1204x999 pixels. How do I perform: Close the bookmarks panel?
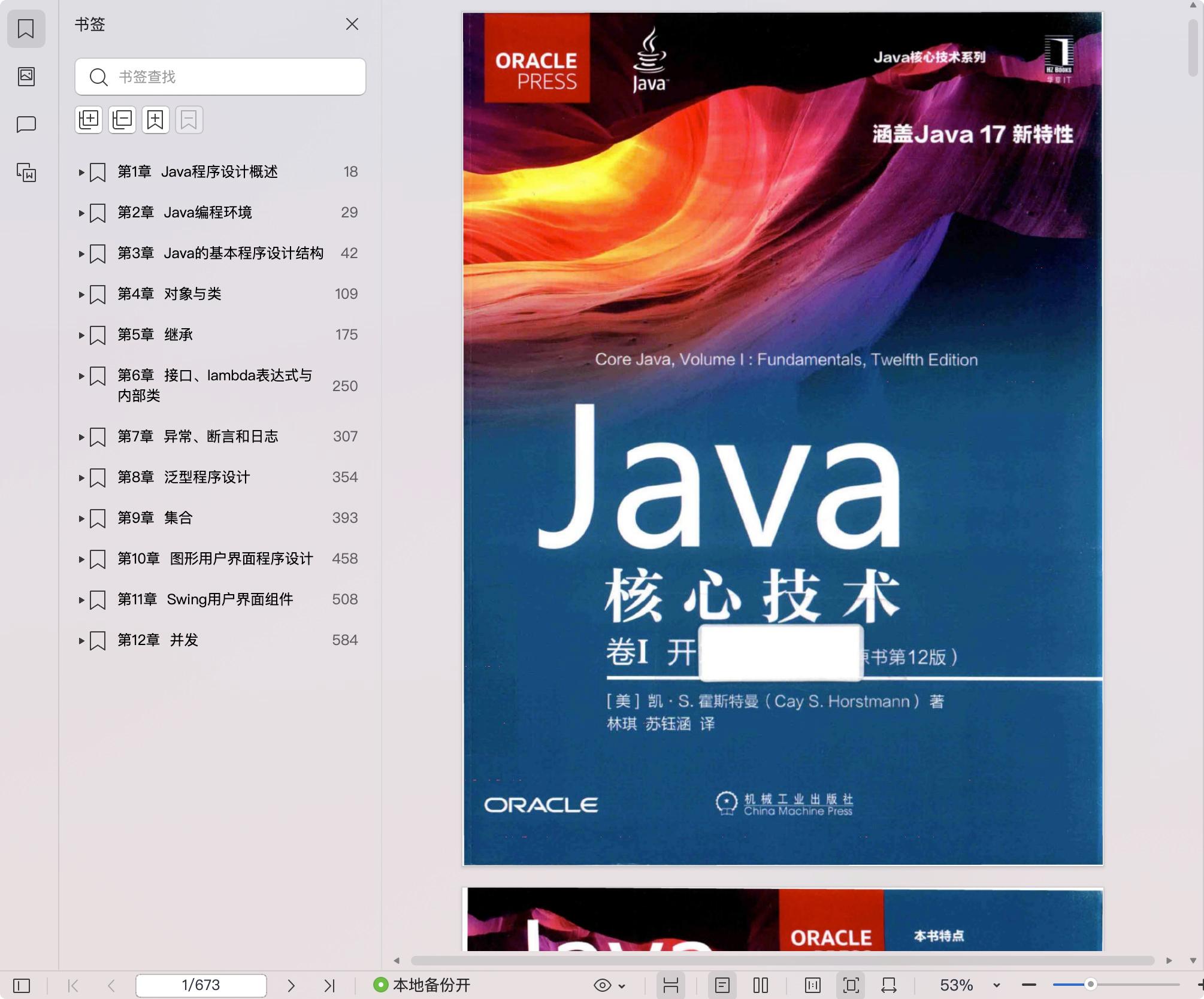click(352, 24)
